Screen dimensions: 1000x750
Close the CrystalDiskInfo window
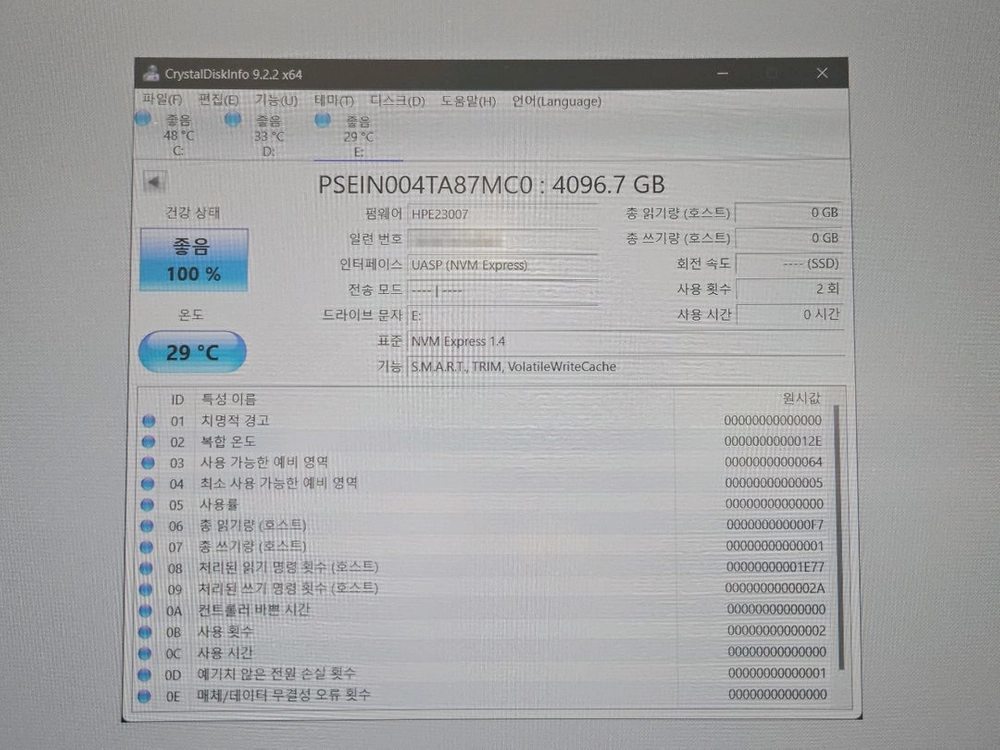[x=822, y=73]
